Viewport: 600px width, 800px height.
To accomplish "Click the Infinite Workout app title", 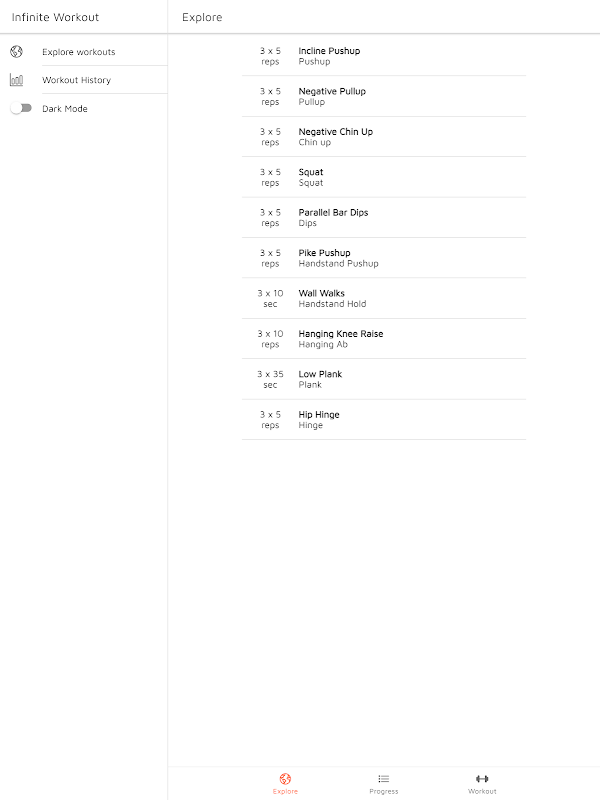I will pyautogui.click(x=55, y=17).
